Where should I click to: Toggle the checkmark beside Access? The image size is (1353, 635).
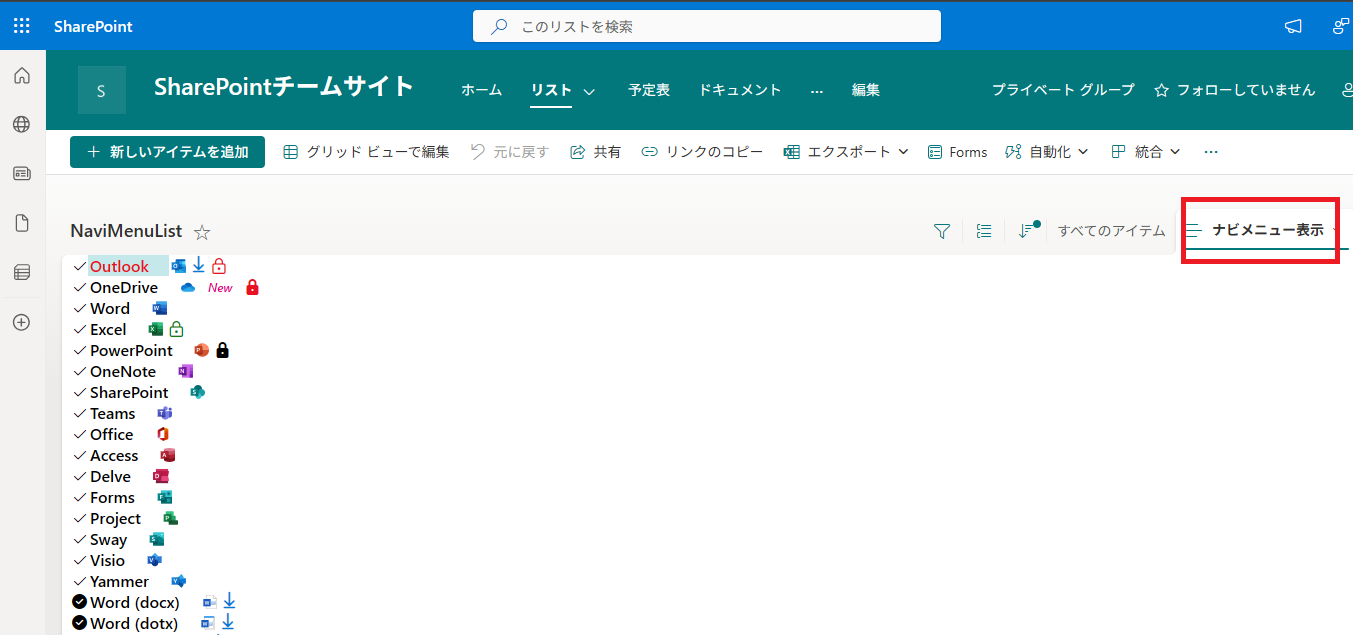pos(80,455)
